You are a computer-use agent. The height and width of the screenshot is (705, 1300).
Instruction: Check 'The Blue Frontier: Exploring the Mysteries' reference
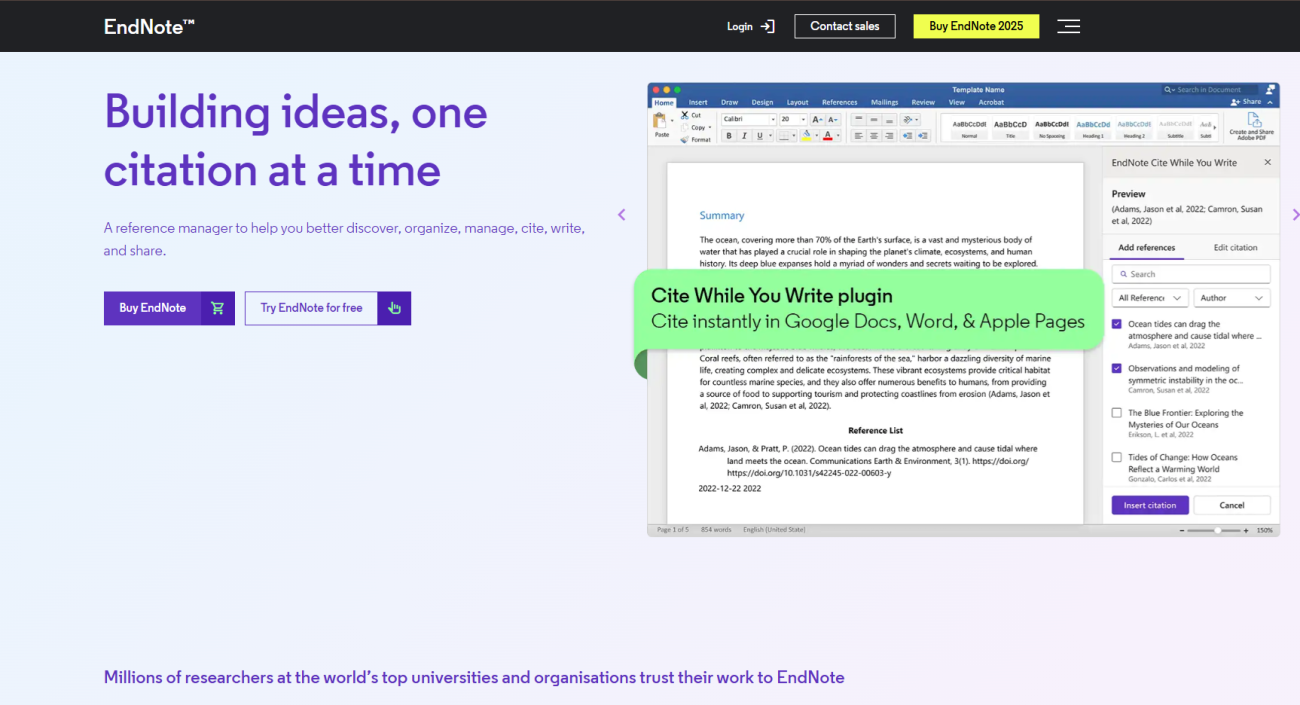click(1115, 411)
